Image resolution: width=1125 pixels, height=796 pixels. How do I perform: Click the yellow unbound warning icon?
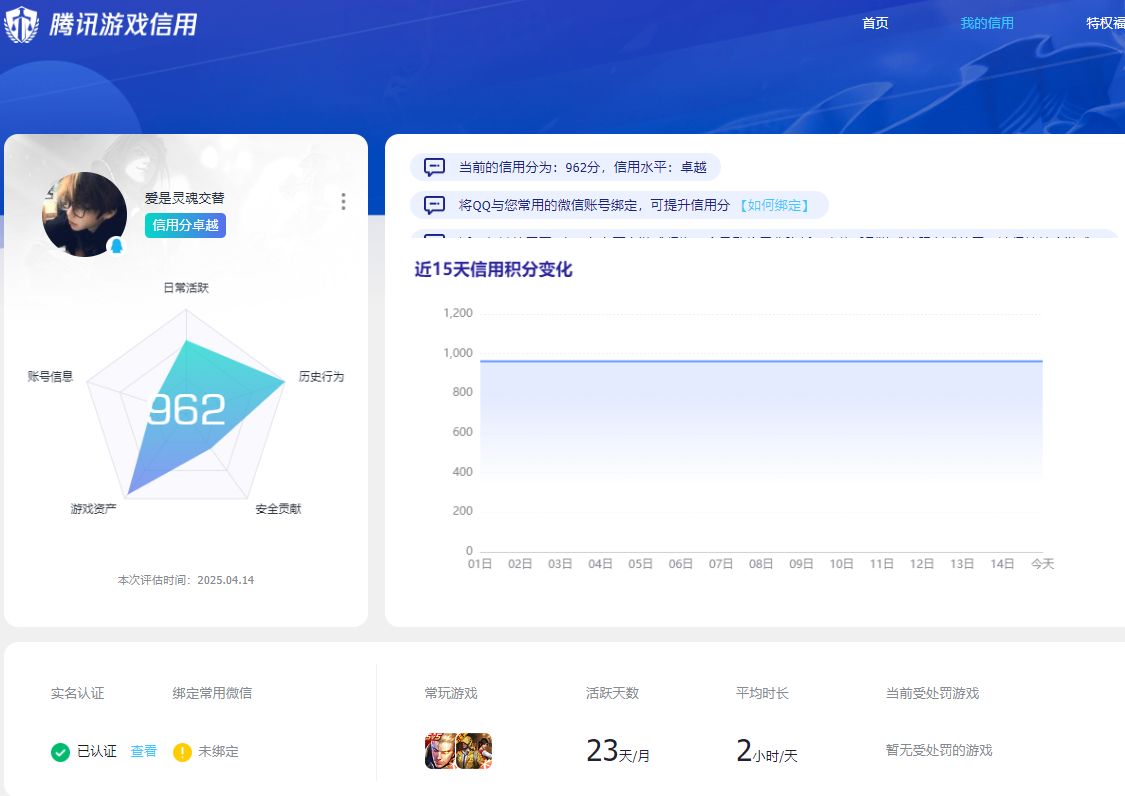182,752
